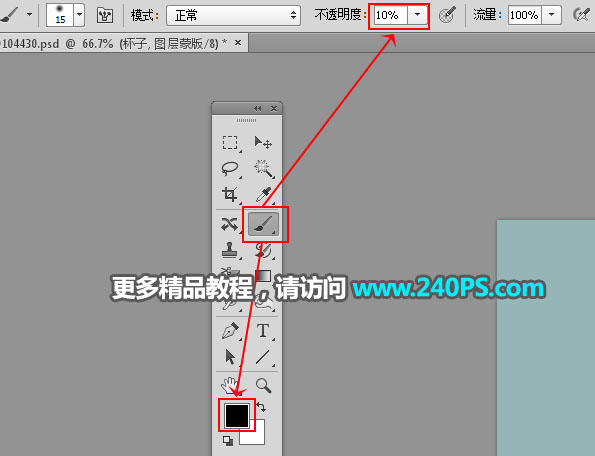Select the Path Selection tool
595x456 pixels.
coord(230,357)
